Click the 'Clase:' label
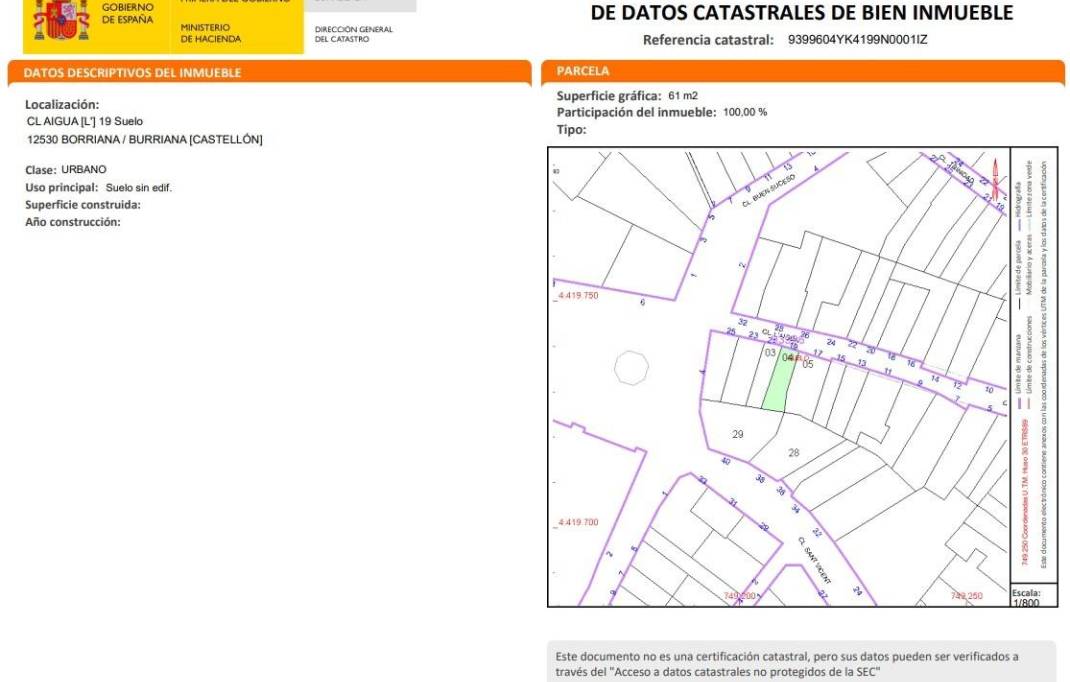Viewport: 1070px width, 682px height. click(x=41, y=170)
